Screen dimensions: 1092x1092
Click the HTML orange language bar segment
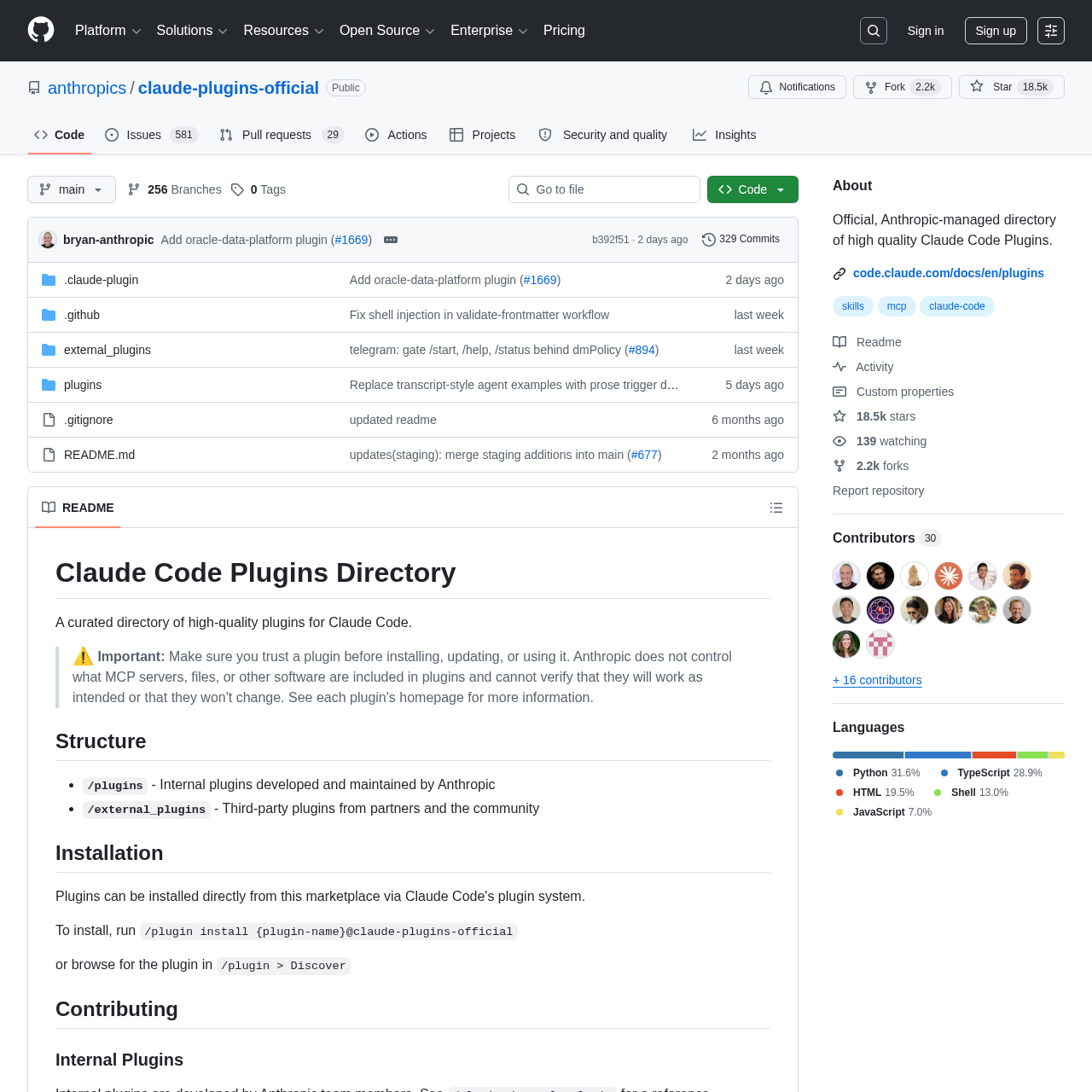(x=994, y=755)
